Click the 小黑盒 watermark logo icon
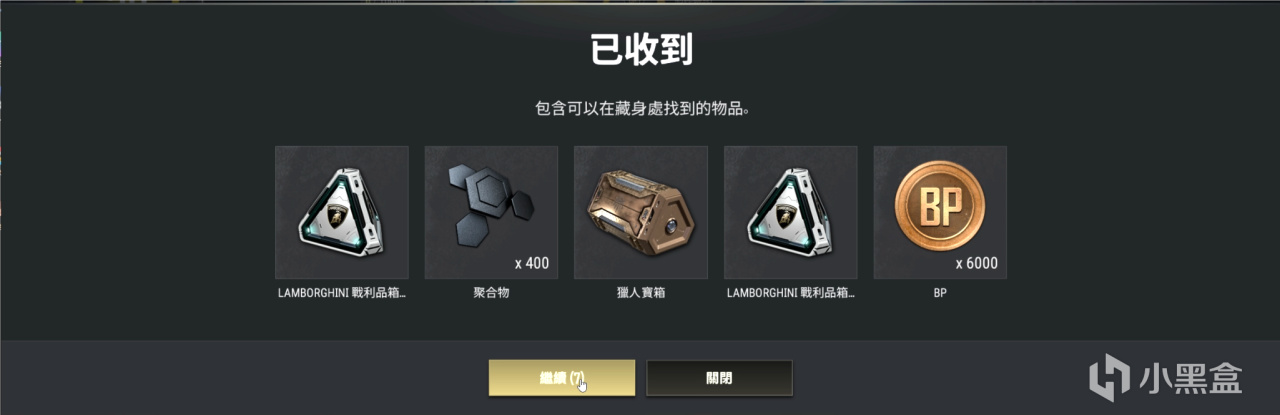 tap(1110, 378)
